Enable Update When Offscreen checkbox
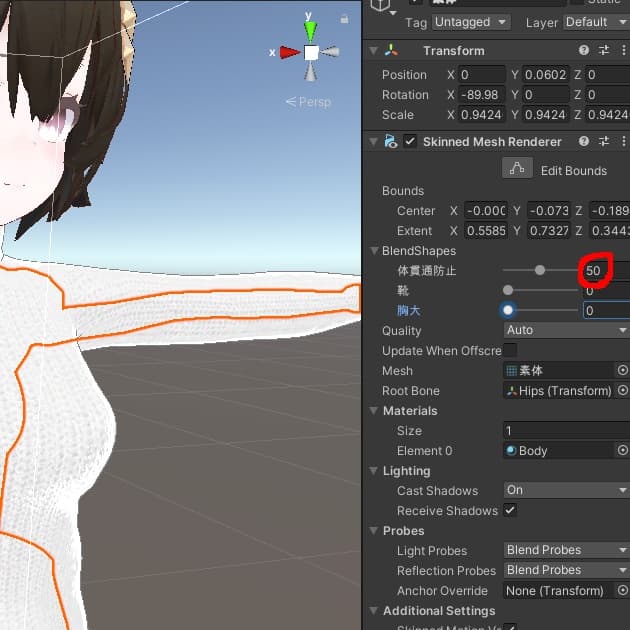The image size is (630, 630). (510, 350)
